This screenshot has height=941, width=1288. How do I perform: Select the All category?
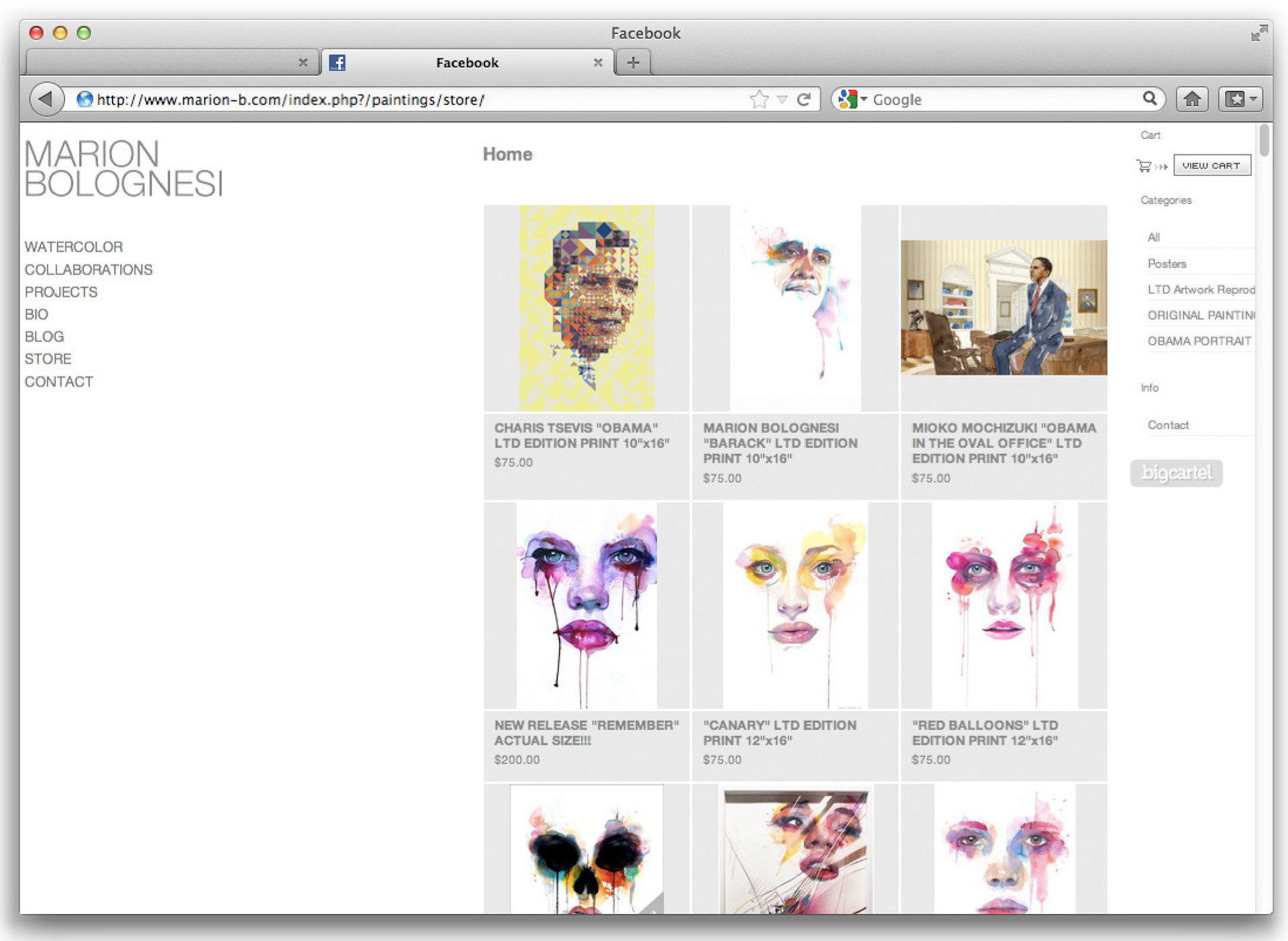1153,237
